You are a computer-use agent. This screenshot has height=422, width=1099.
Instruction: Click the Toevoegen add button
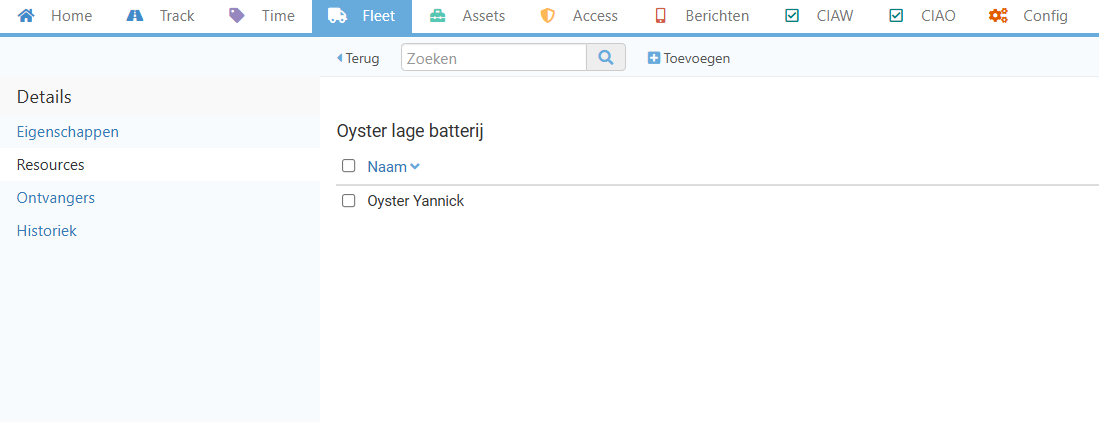pos(689,59)
